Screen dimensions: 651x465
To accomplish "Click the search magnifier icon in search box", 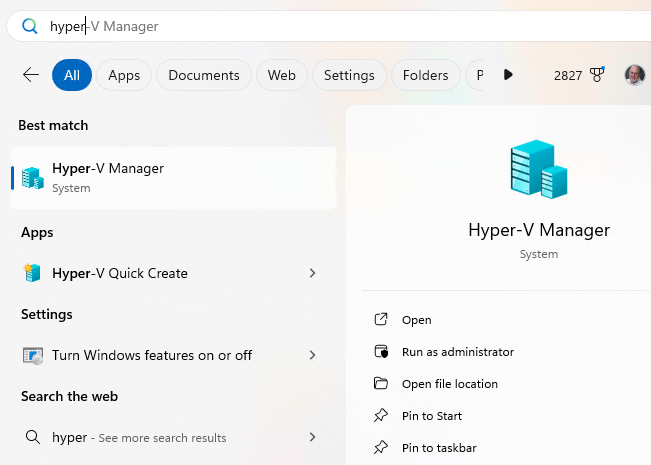I will [x=29, y=26].
